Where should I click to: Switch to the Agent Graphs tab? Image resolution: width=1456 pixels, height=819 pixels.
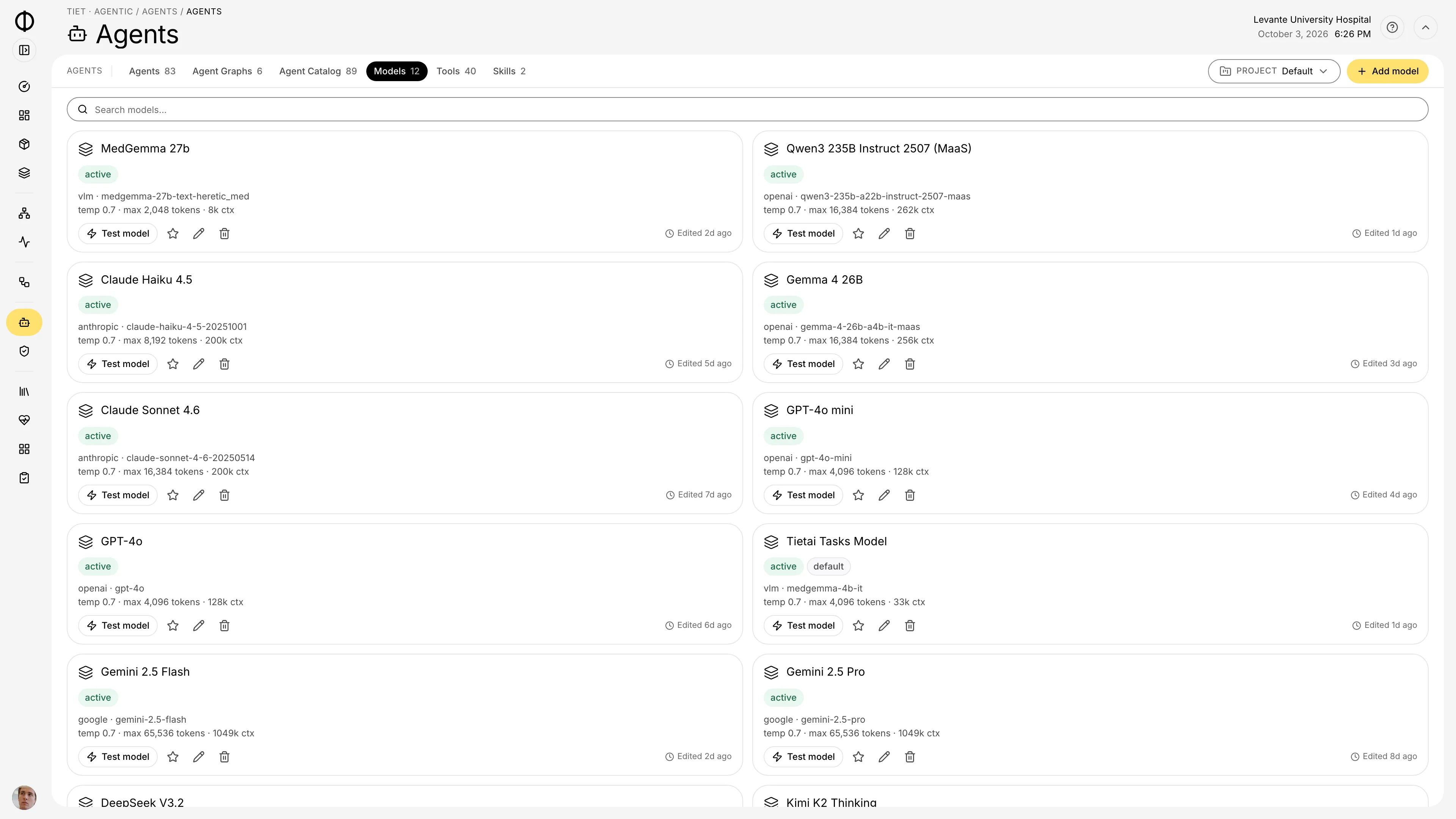tap(227, 71)
